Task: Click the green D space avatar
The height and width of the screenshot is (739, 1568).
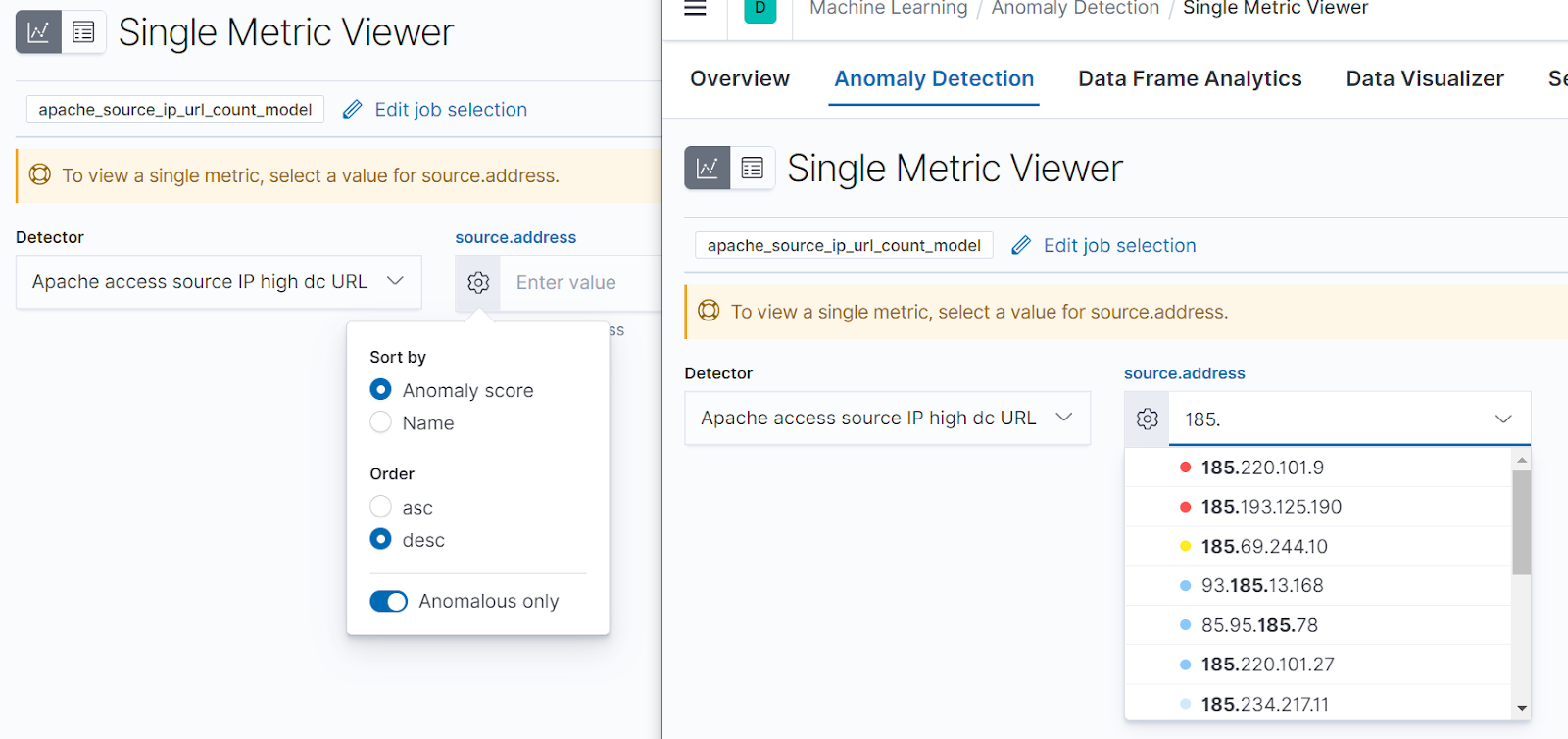Action: click(x=759, y=10)
